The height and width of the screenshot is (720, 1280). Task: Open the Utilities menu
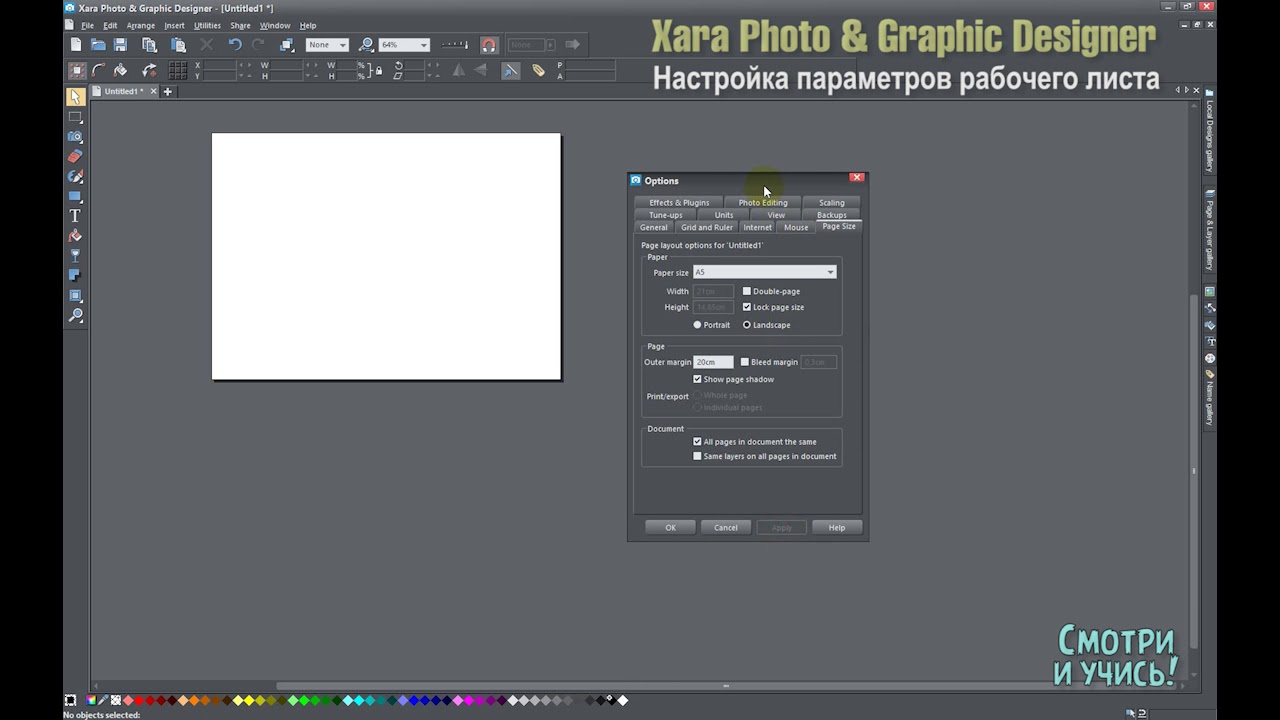coord(207,26)
